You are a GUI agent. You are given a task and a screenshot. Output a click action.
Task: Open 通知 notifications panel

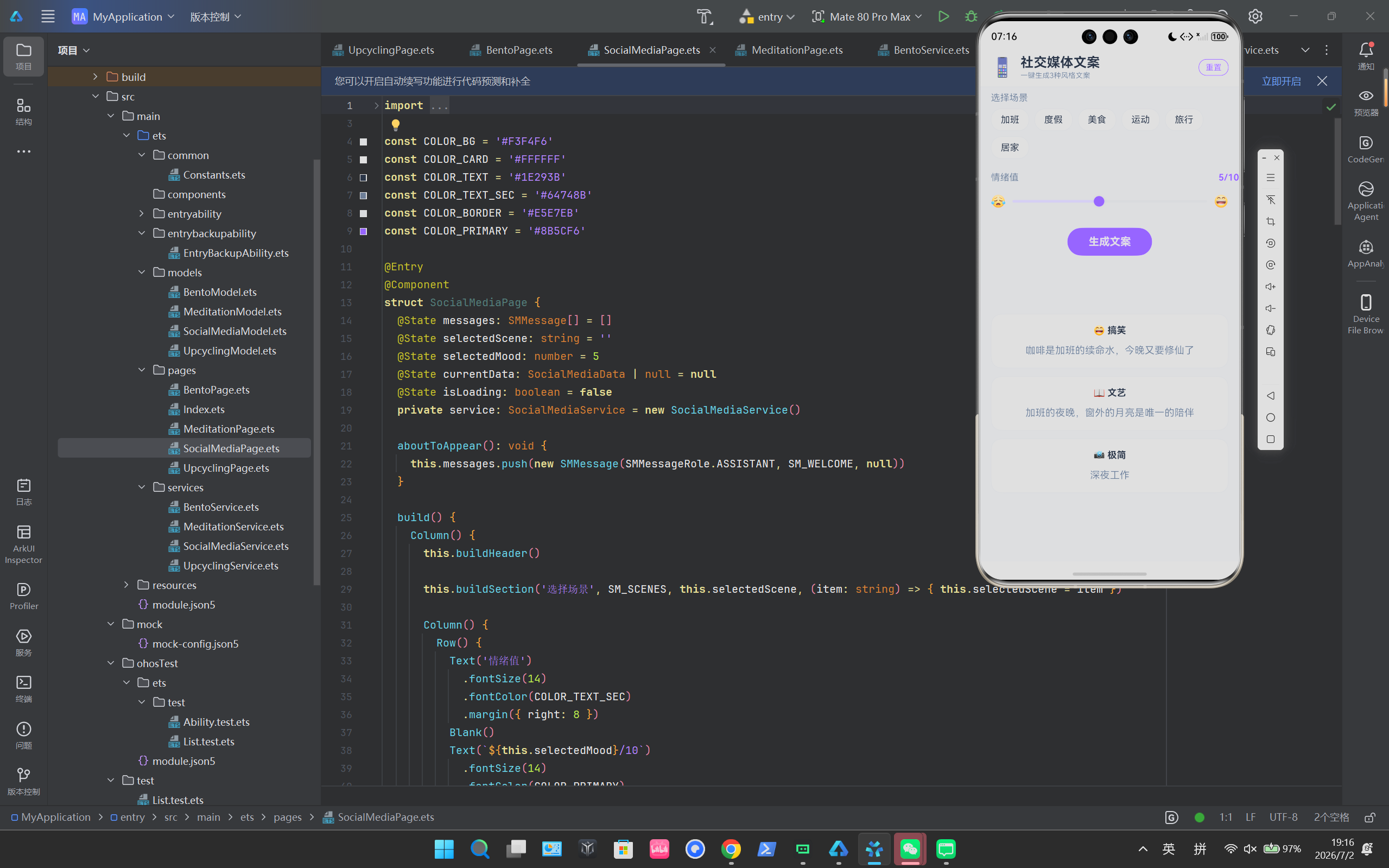[x=1366, y=56]
